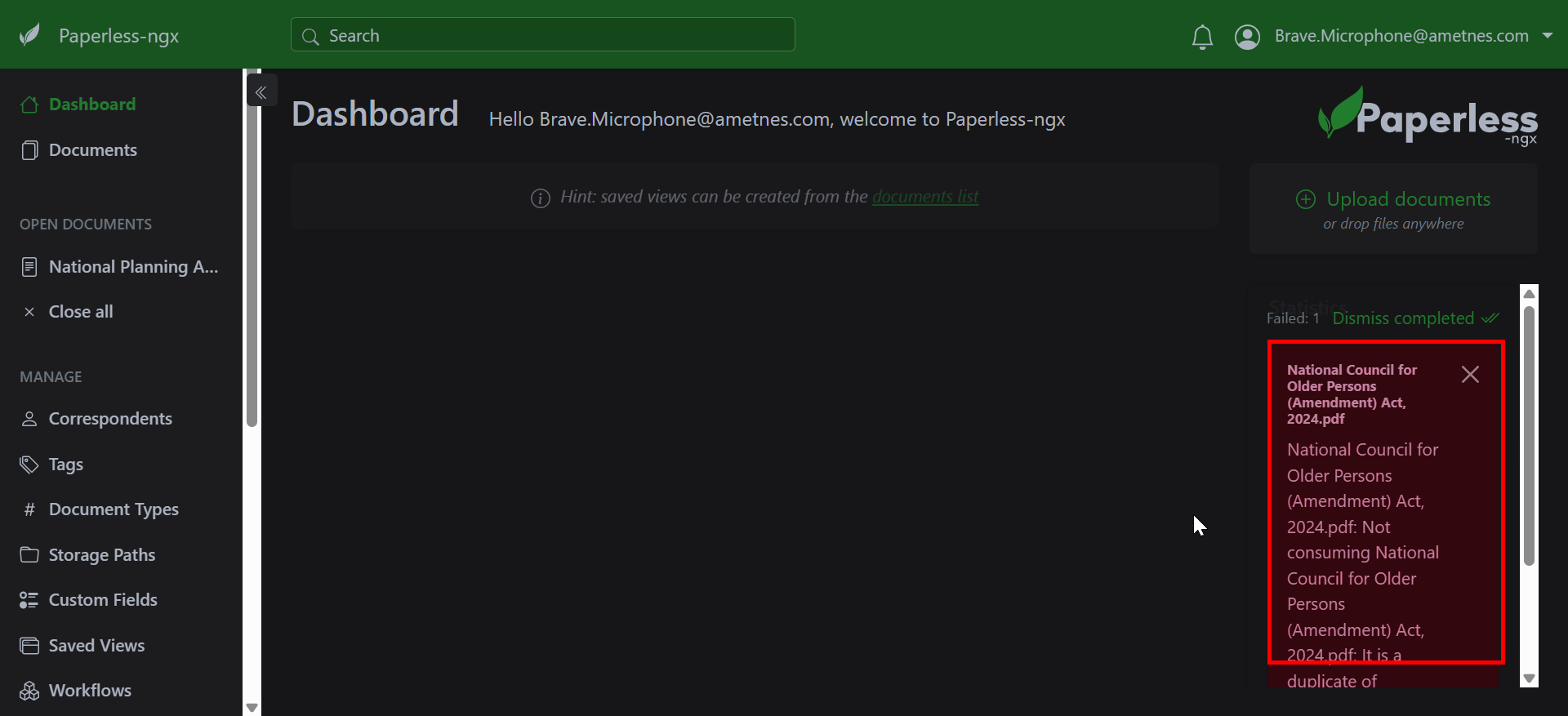The width and height of the screenshot is (1568, 716).
Task: Open Document Types in sidebar
Action: (x=114, y=509)
